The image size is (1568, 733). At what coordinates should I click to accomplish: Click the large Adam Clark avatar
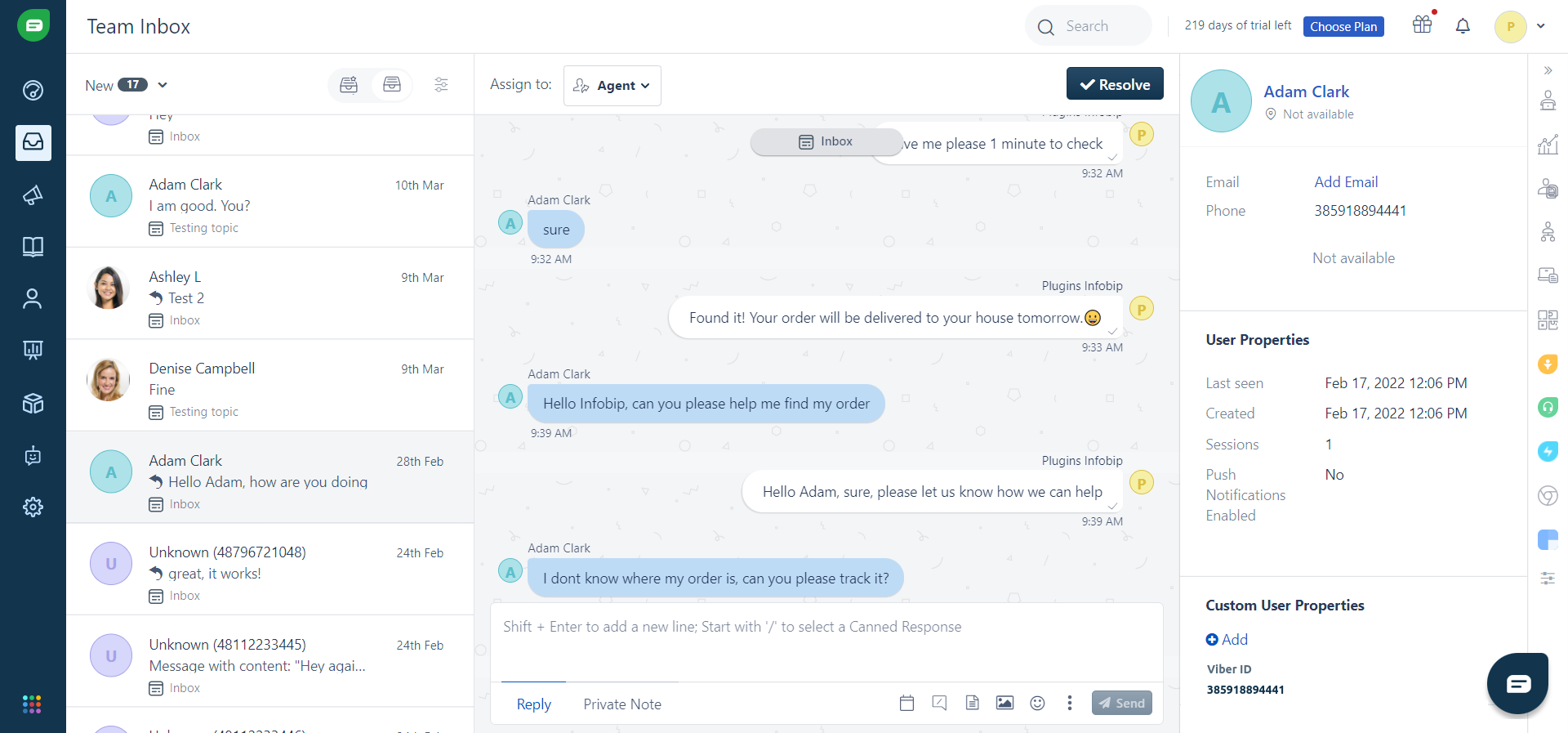coord(1221,101)
